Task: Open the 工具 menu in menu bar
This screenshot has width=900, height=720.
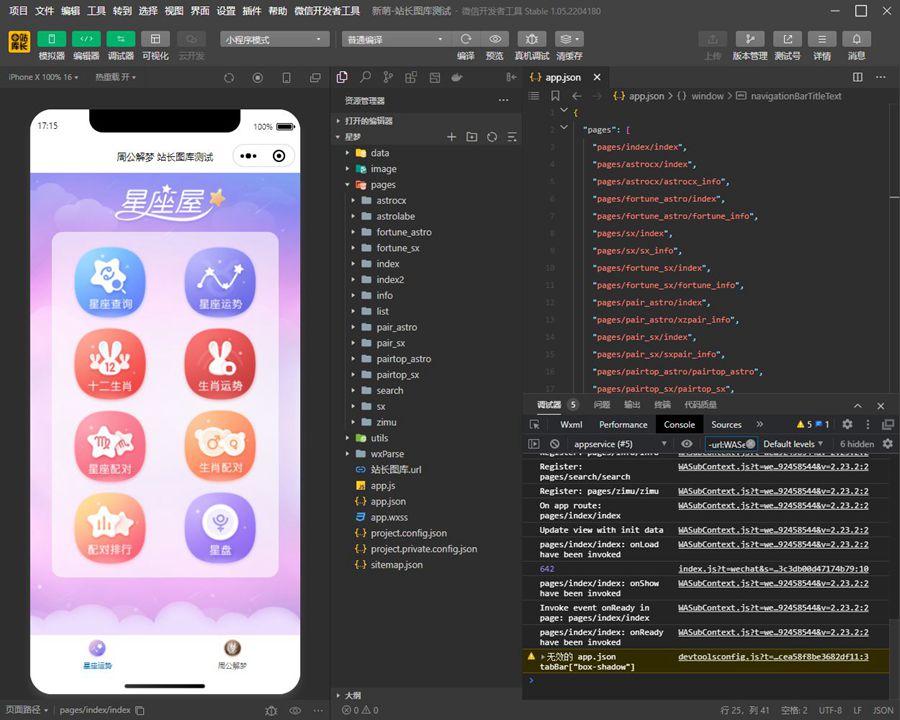Action: tap(96, 11)
